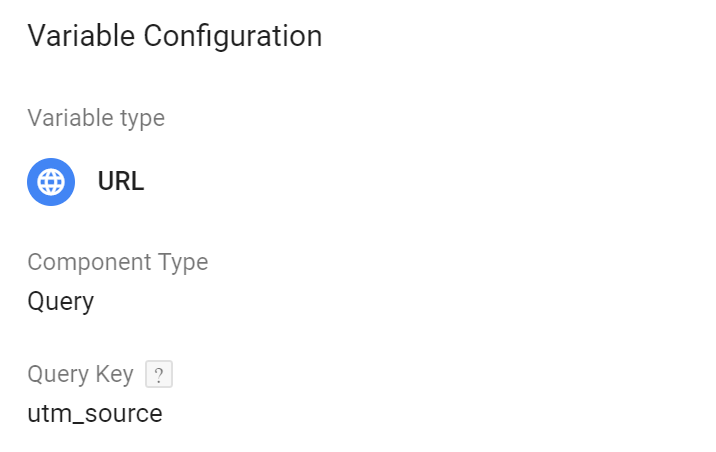716x452 pixels.
Task: Open the Query Key help question mark
Action: point(159,374)
